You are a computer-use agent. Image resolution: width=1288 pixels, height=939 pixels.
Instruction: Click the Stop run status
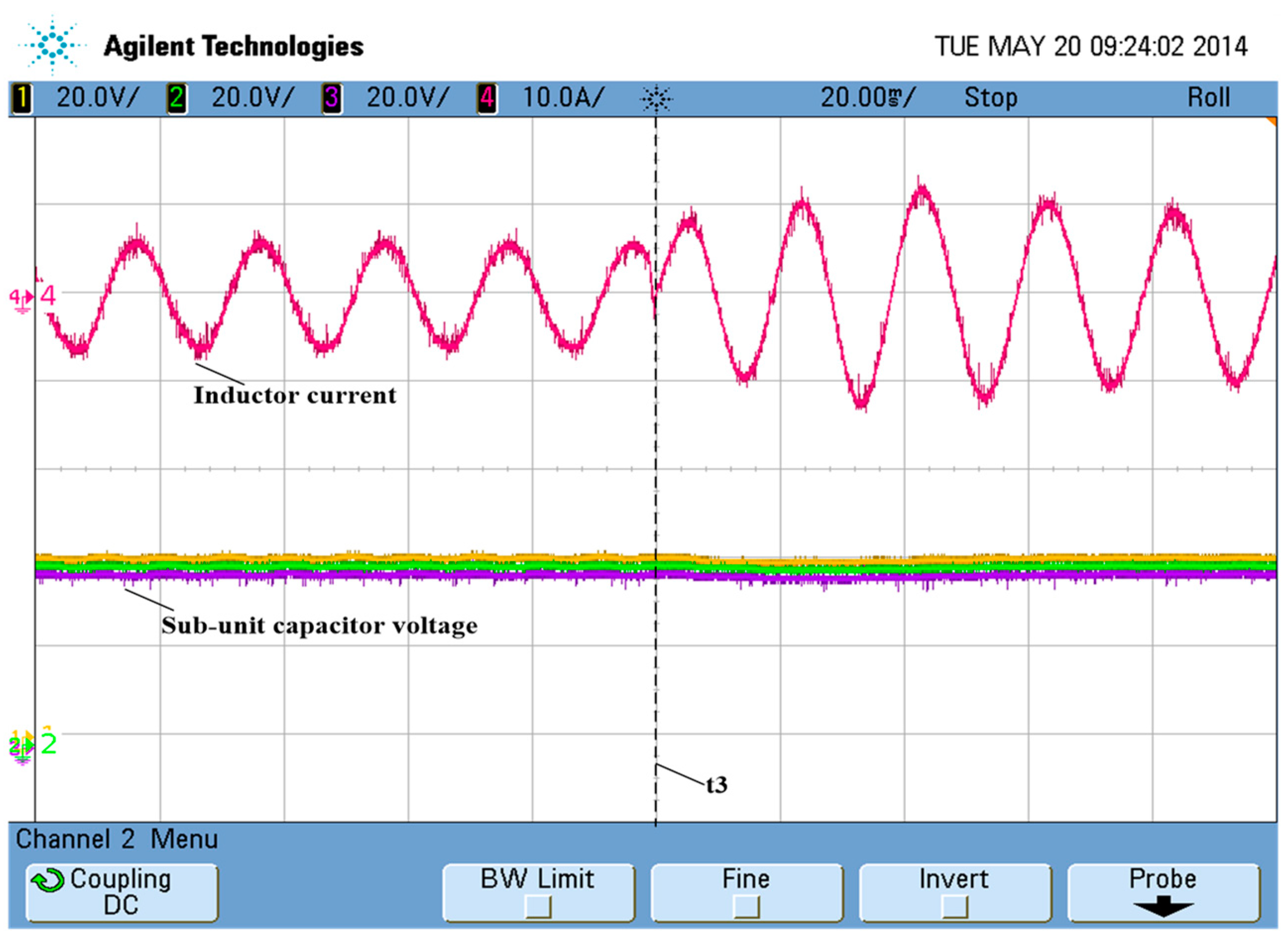point(990,98)
